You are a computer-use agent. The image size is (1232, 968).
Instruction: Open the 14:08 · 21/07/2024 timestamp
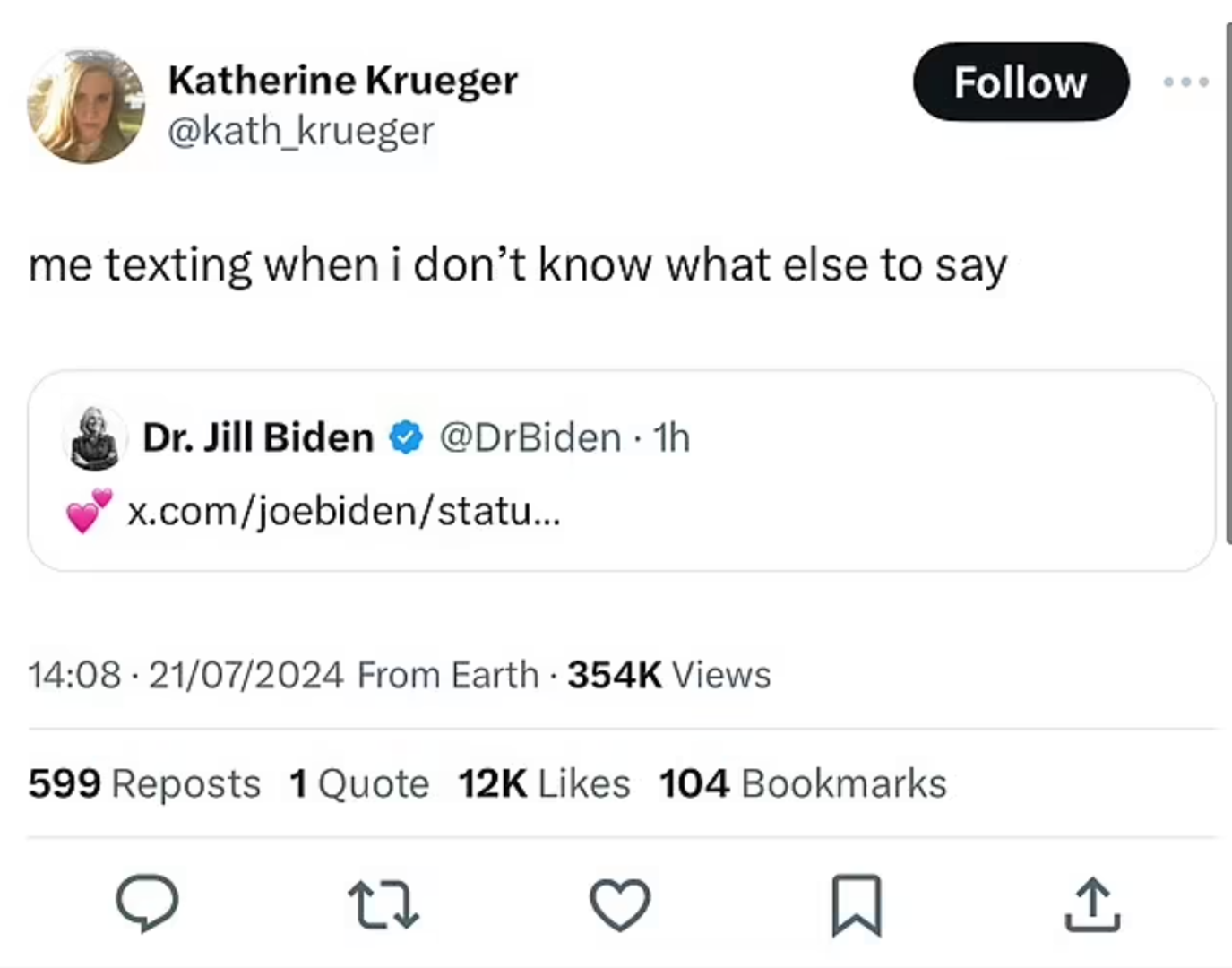(185, 675)
